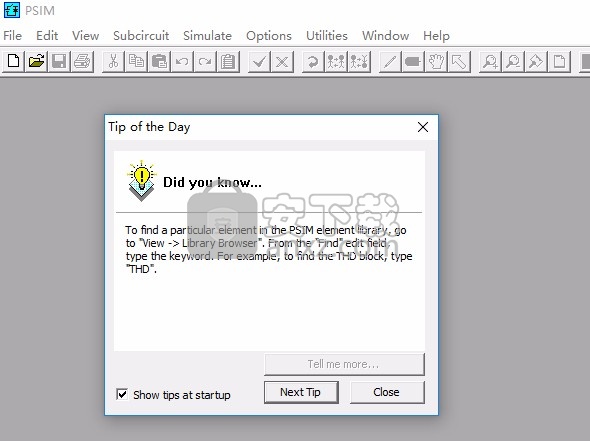Click the Zoom Out magnifier icon
The height and width of the screenshot is (441, 590).
point(514,61)
